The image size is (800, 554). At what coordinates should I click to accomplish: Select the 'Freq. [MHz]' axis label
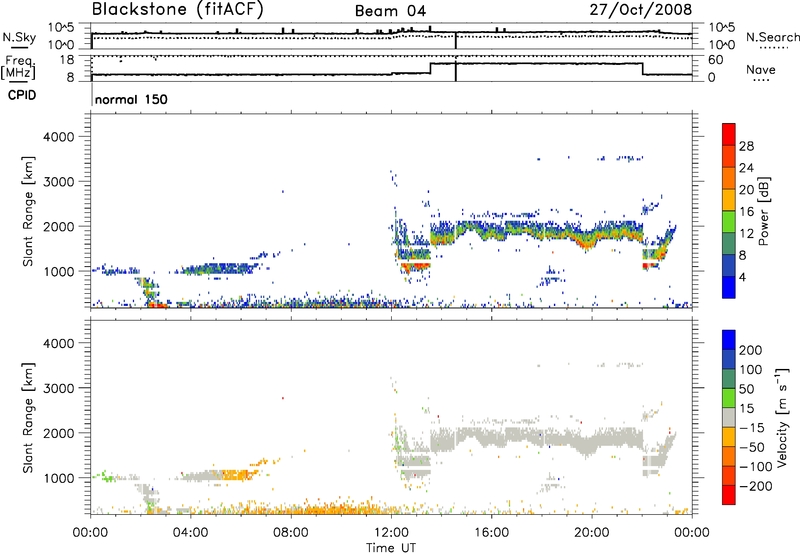click(19, 68)
